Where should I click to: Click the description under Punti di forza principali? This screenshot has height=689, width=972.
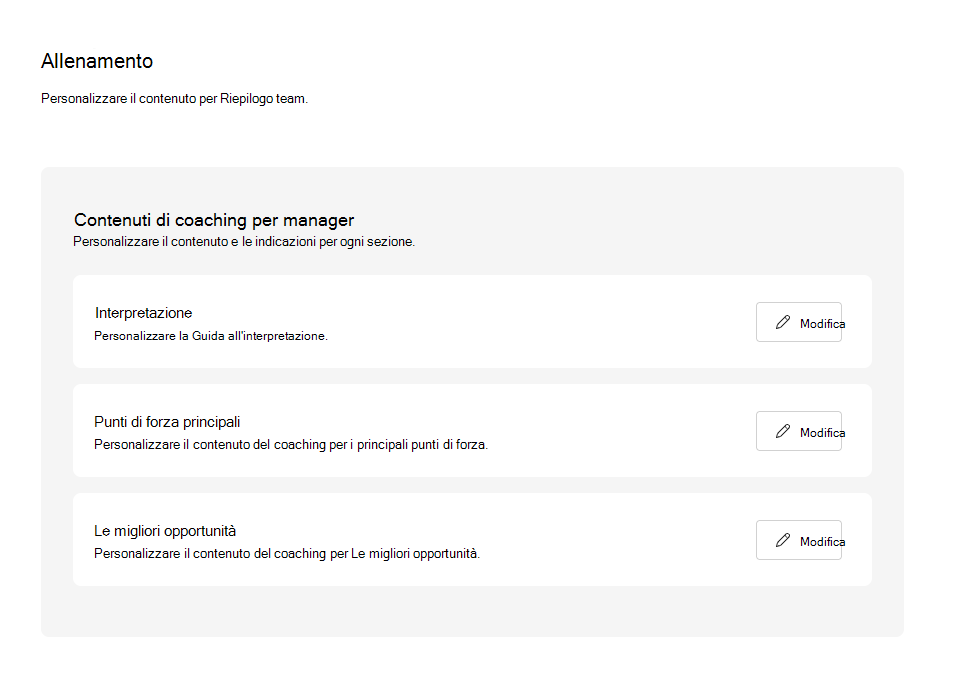[291, 445]
